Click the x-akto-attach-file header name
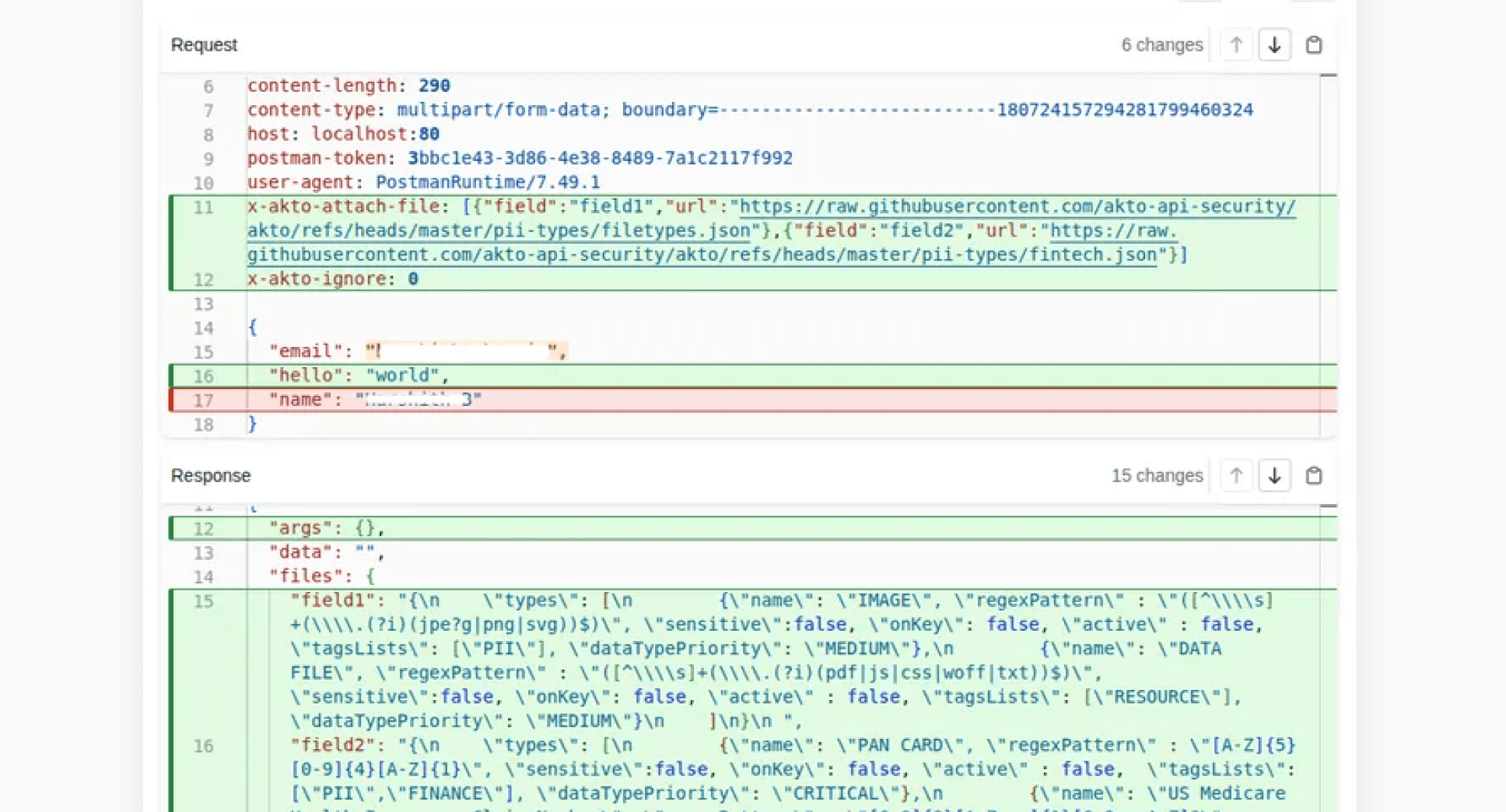 [343, 206]
